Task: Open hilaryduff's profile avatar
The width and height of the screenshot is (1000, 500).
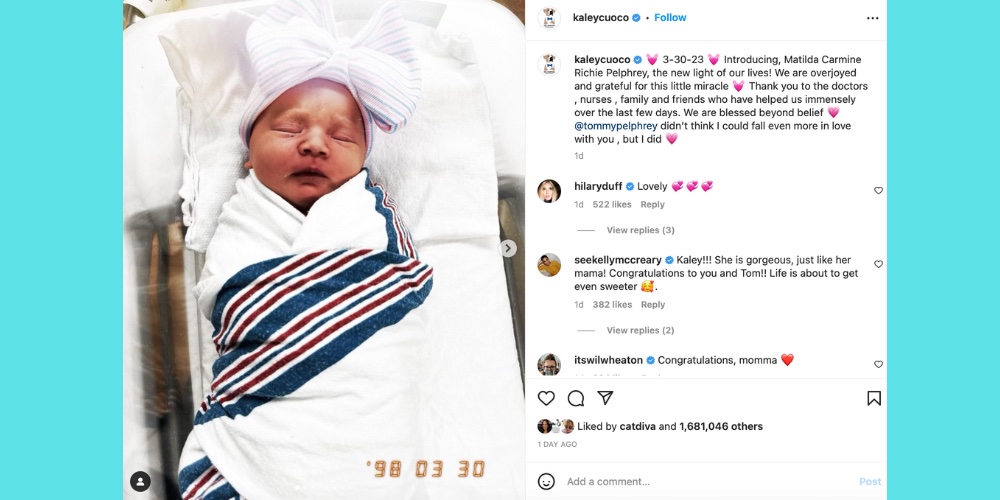Action: click(x=549, y=191)
